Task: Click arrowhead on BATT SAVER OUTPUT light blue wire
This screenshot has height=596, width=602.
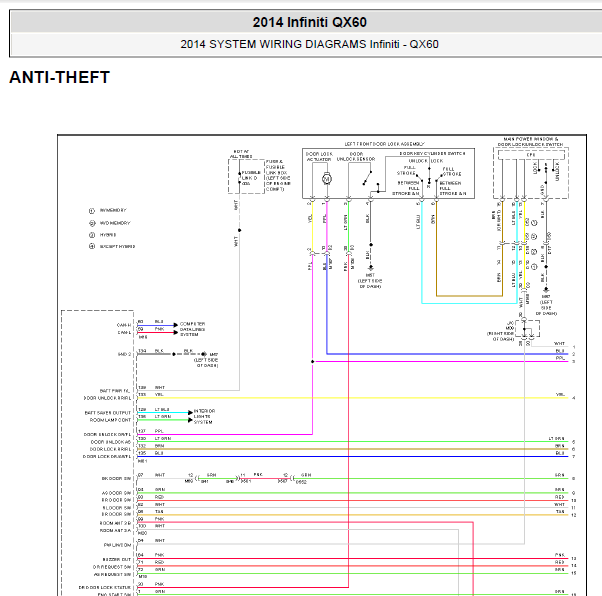Action: [x=190, y=412]
